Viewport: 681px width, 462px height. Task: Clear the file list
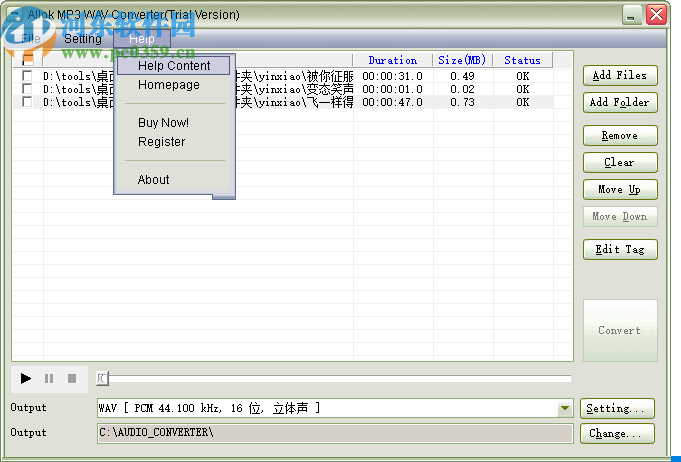click(620, 162)
